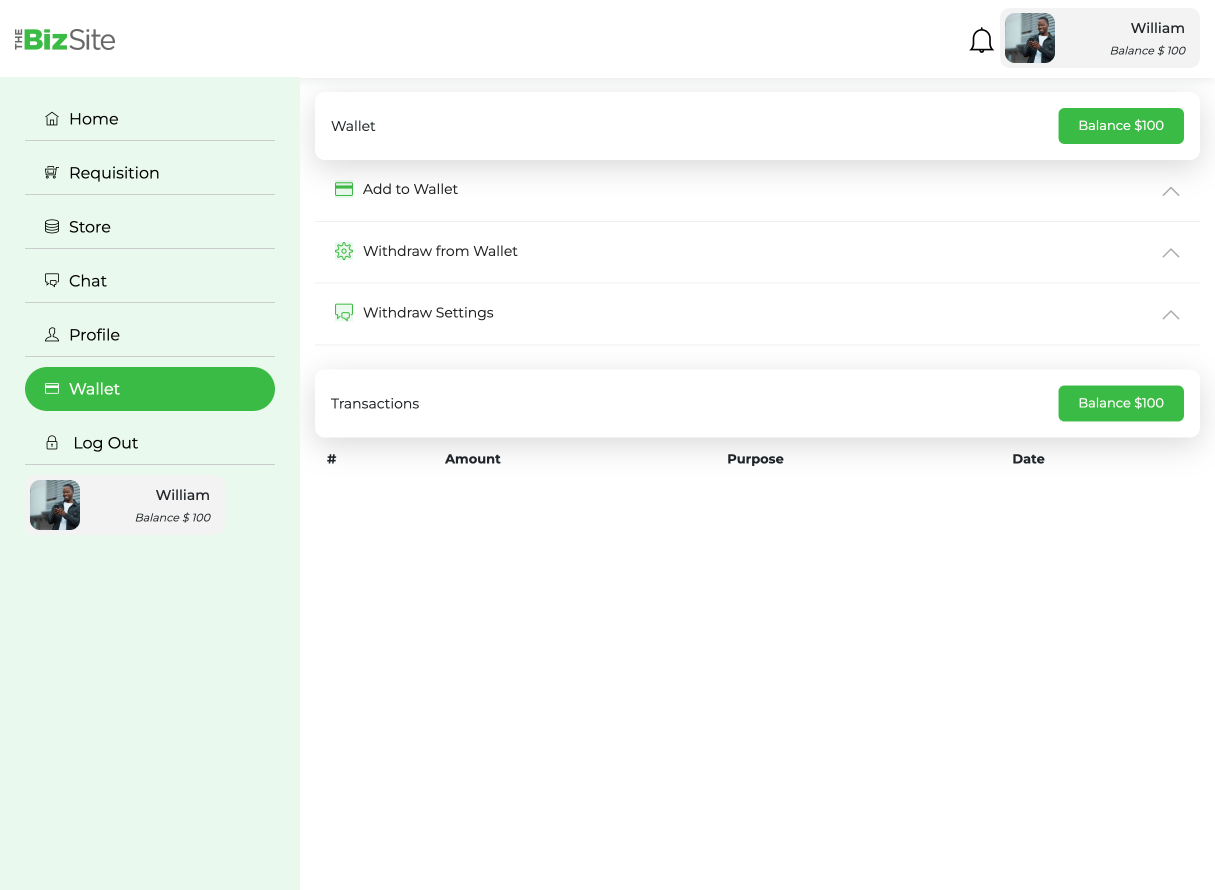Click the Log Out padlock icon
This screenshot has width=1215, height=890.
(x=52, y=443)
